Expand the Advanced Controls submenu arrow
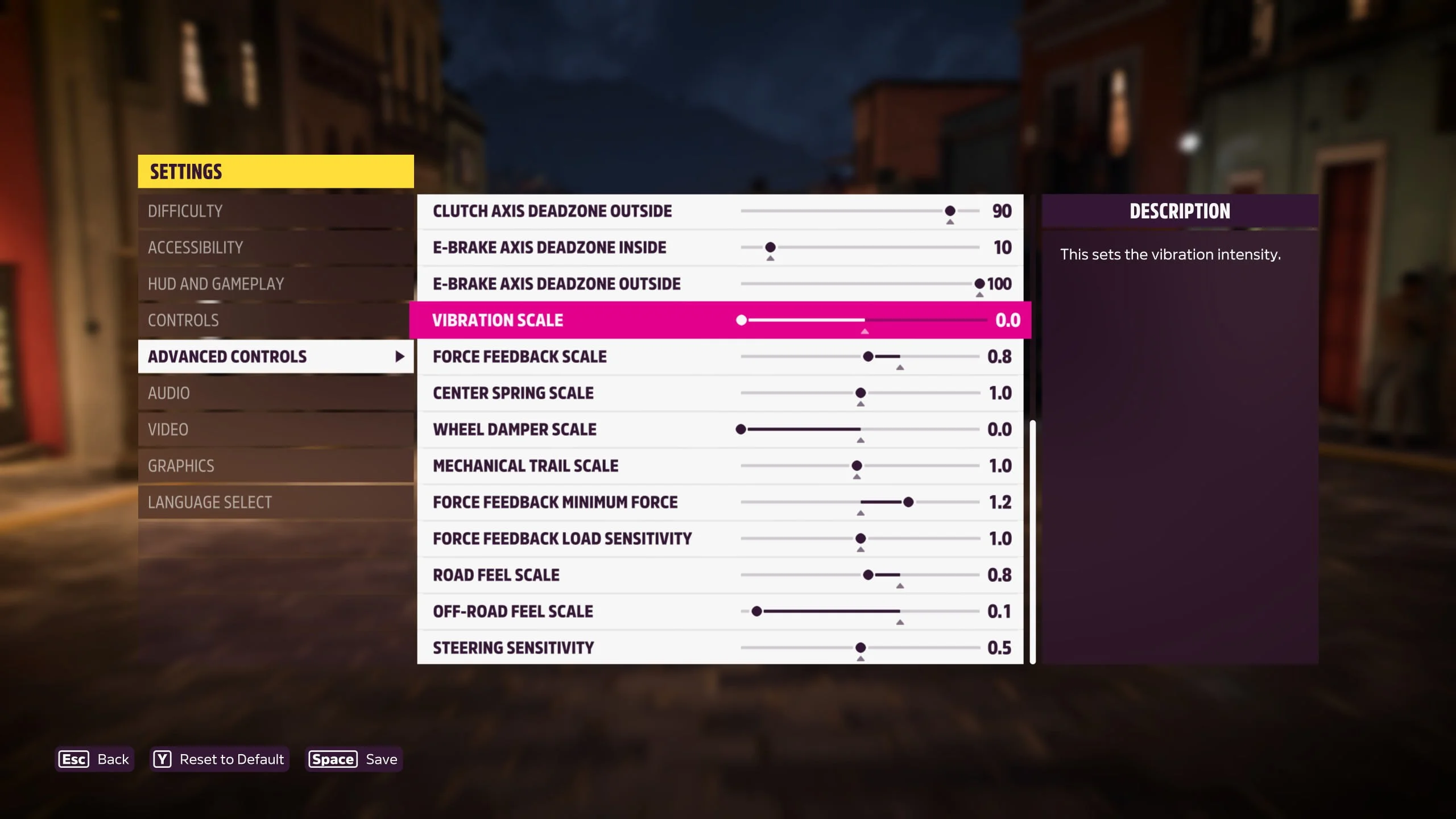Viewport: 1456px width, 819px height. 399,356
